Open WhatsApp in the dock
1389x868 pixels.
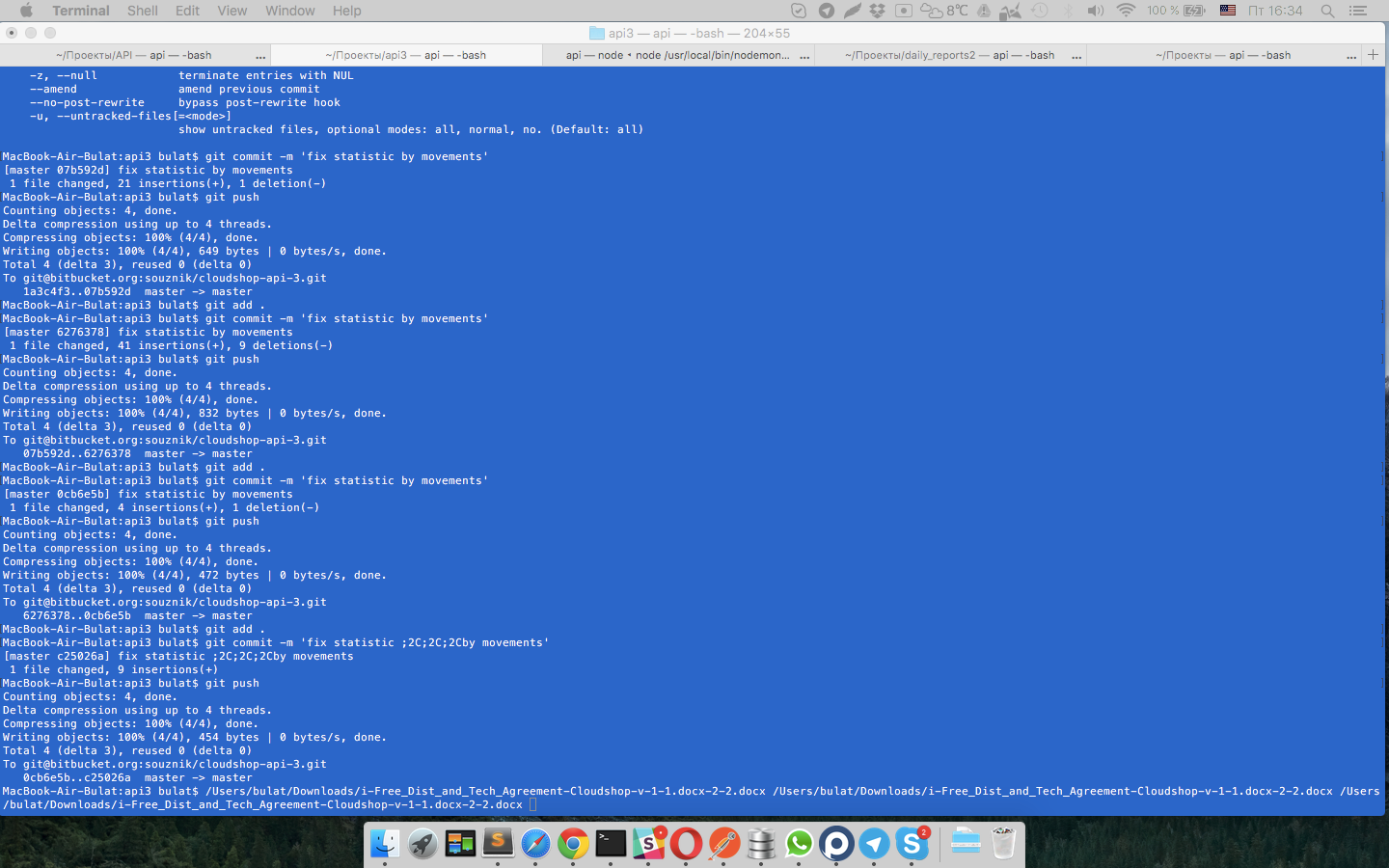[x=799, y=844]
